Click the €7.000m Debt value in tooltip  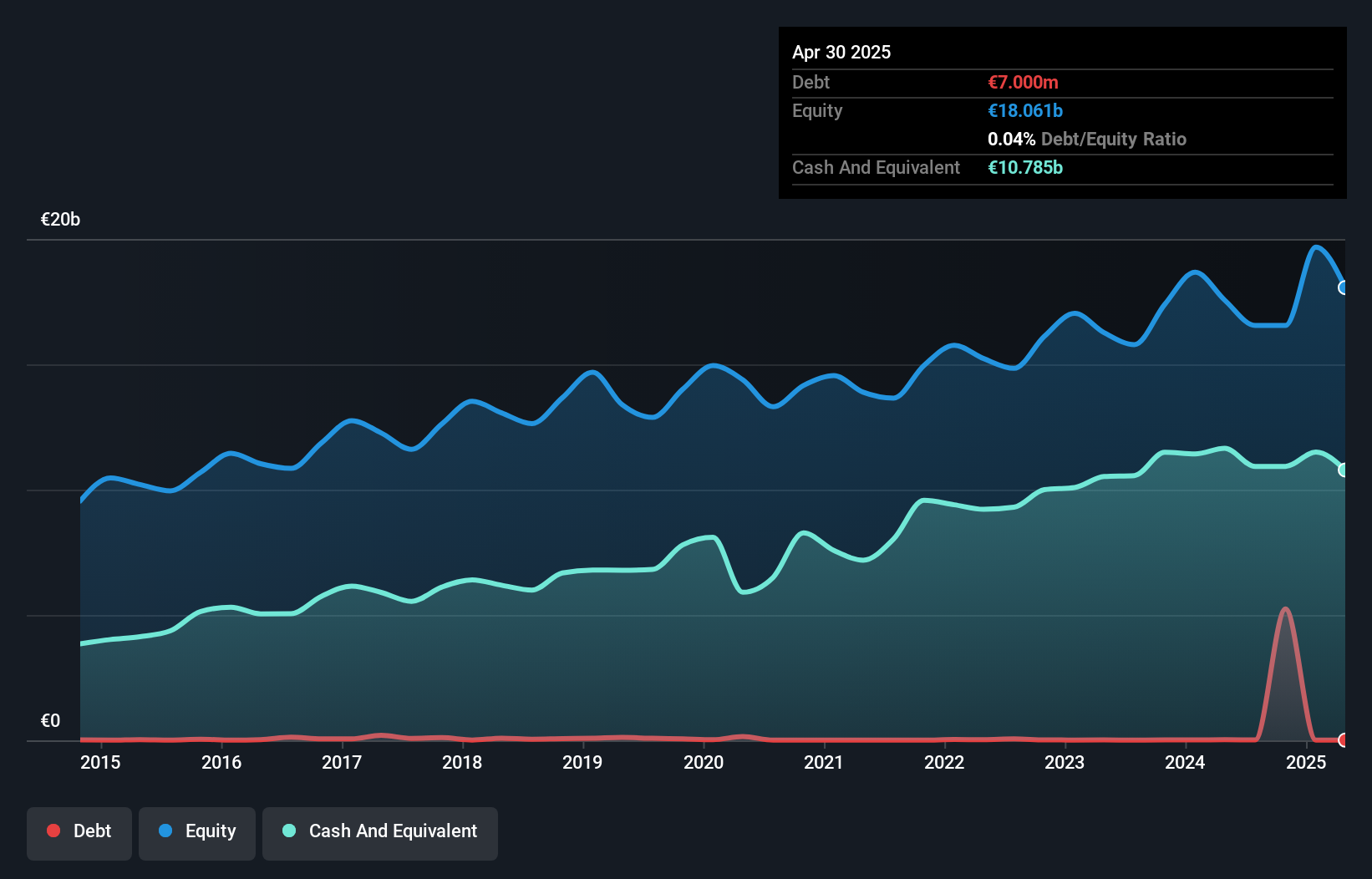[1023, 82]
